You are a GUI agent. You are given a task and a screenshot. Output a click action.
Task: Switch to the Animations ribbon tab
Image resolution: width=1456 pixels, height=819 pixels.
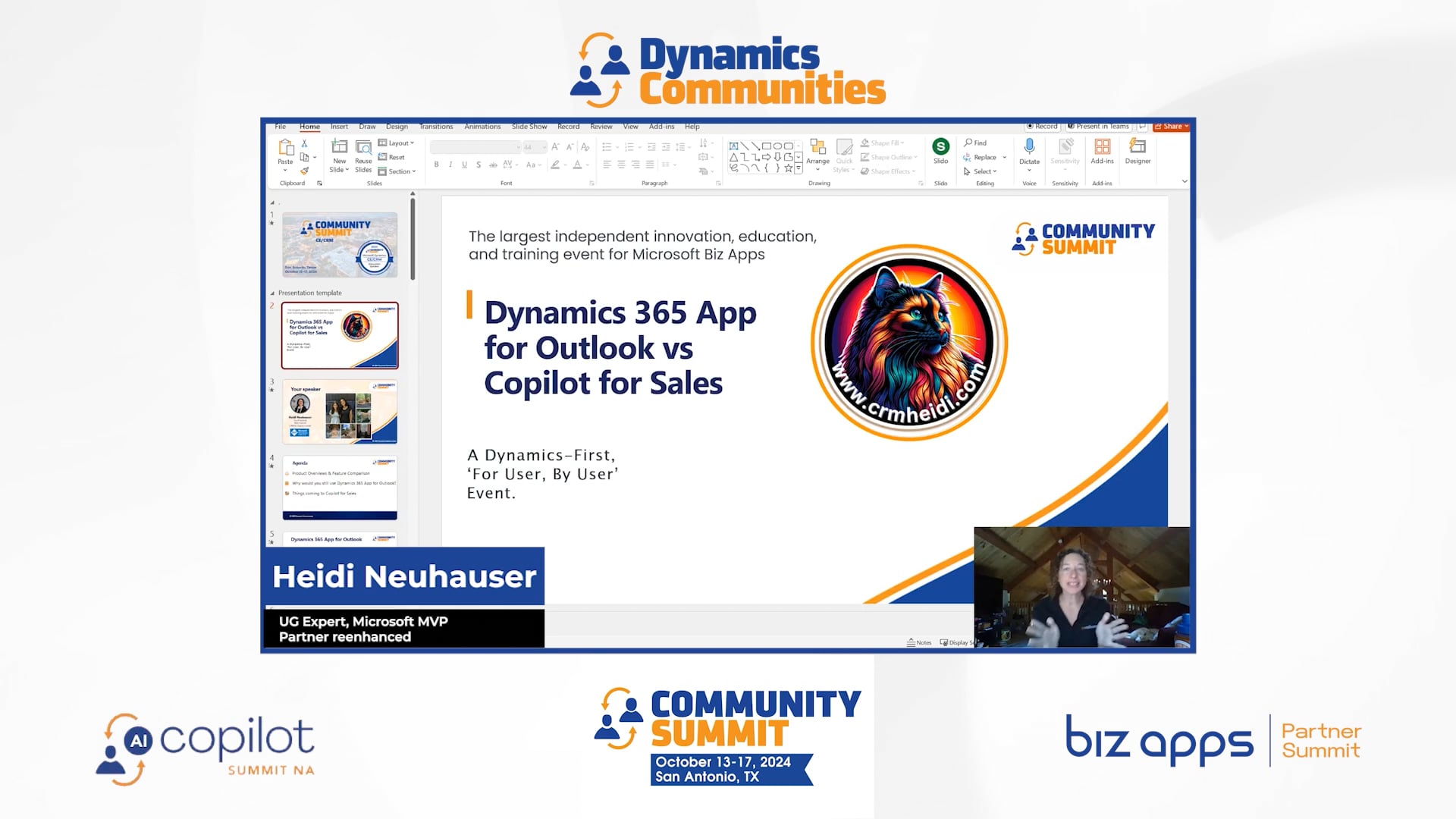tap(483, 127)
